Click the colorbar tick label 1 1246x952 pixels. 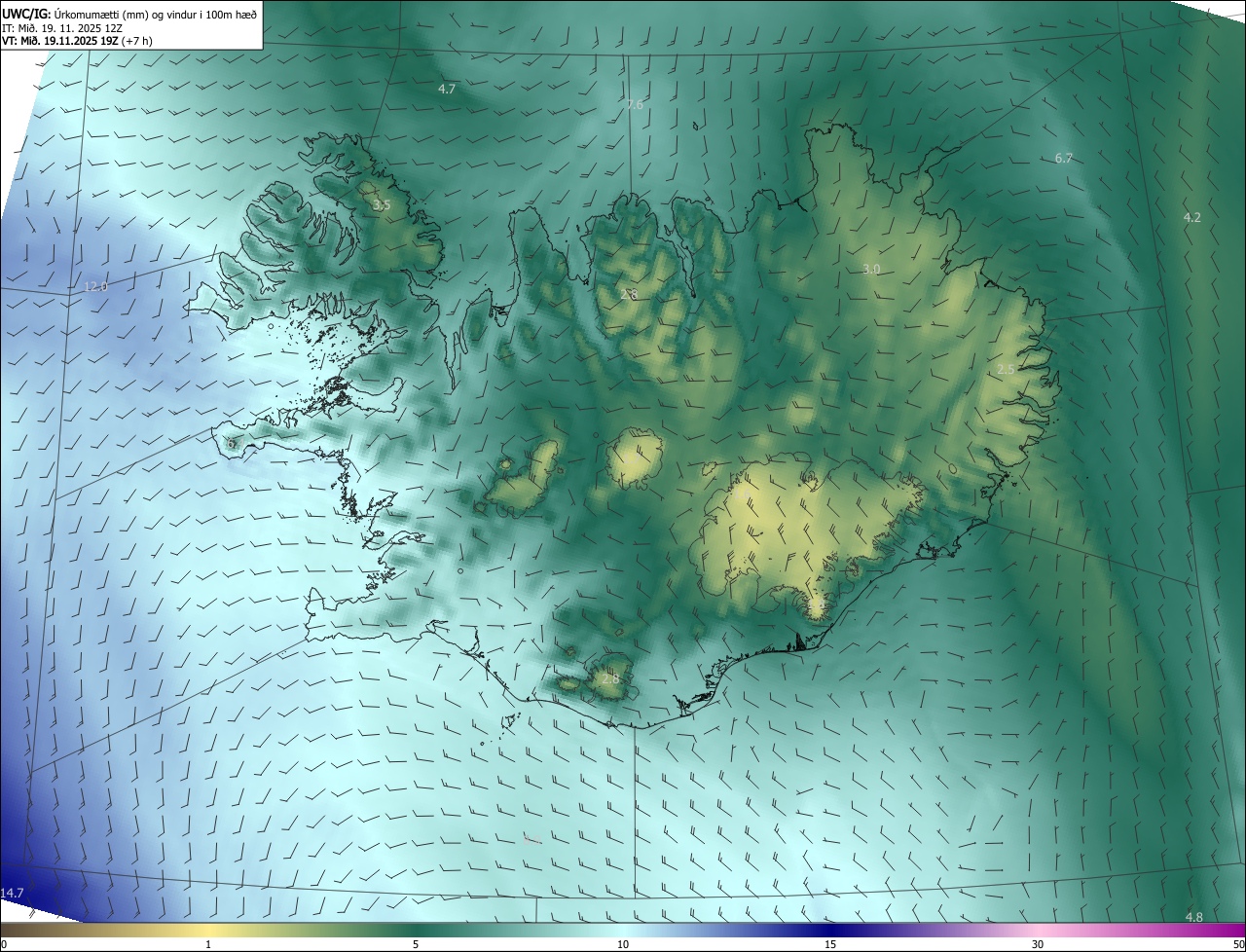tap(208, 944)
